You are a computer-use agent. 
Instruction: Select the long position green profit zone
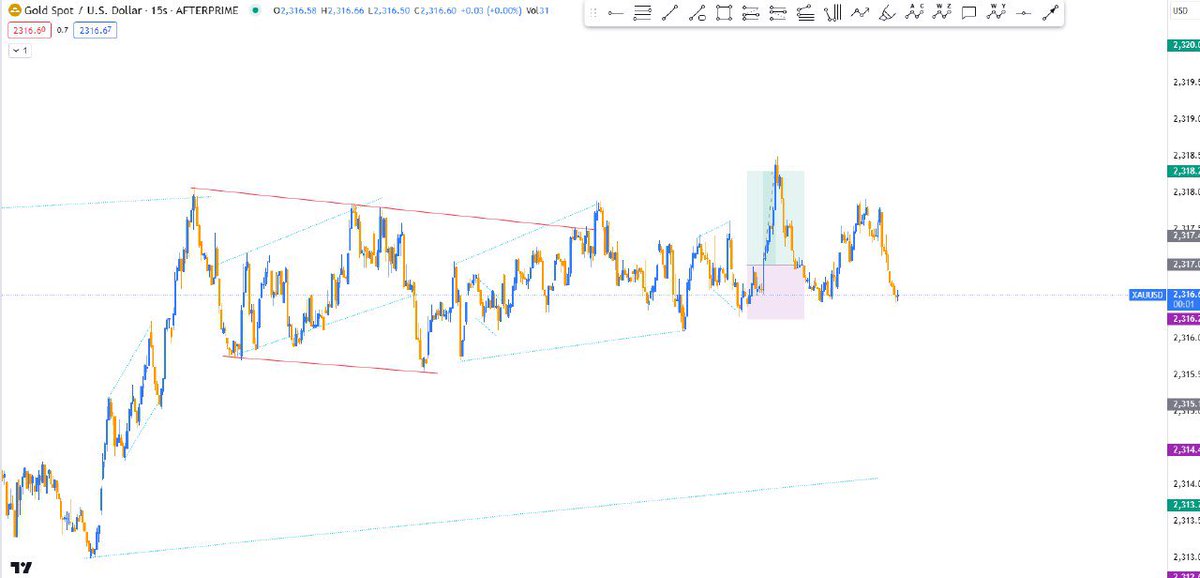point(776,218)
